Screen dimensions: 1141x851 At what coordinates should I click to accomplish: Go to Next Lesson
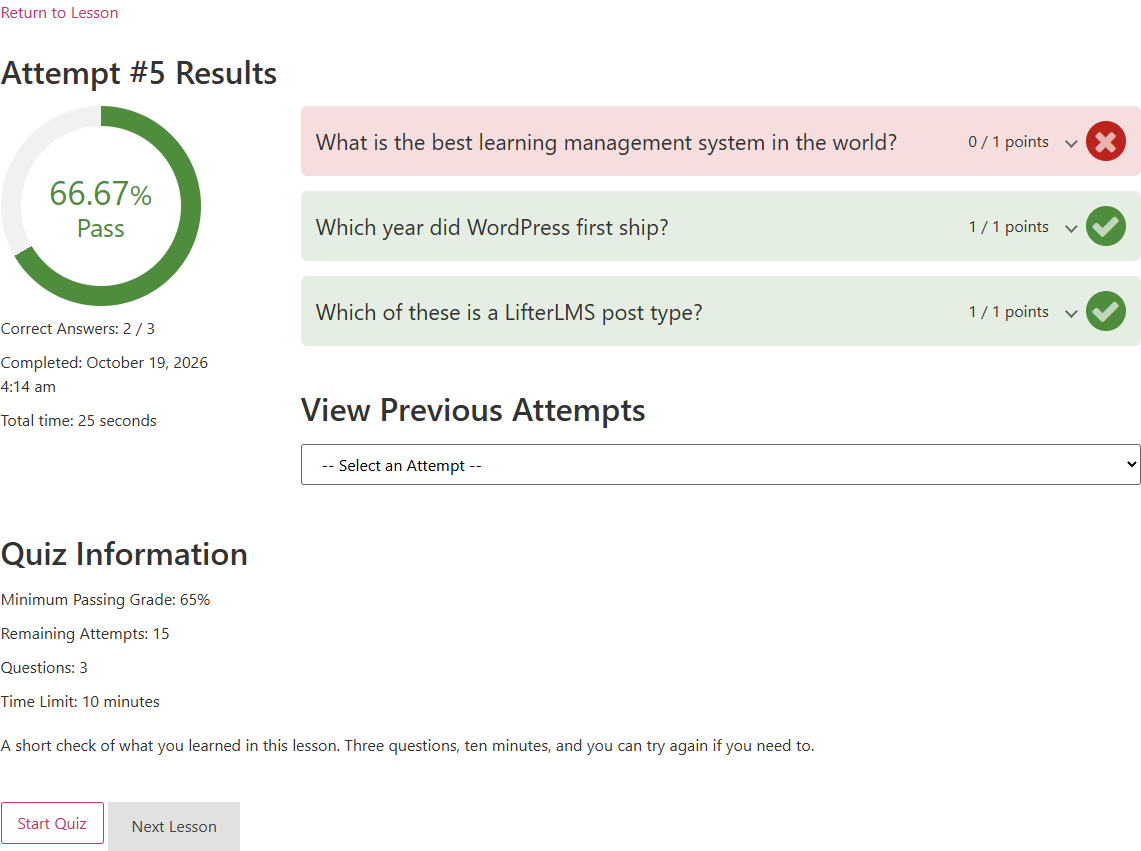[x=174, y=826]
